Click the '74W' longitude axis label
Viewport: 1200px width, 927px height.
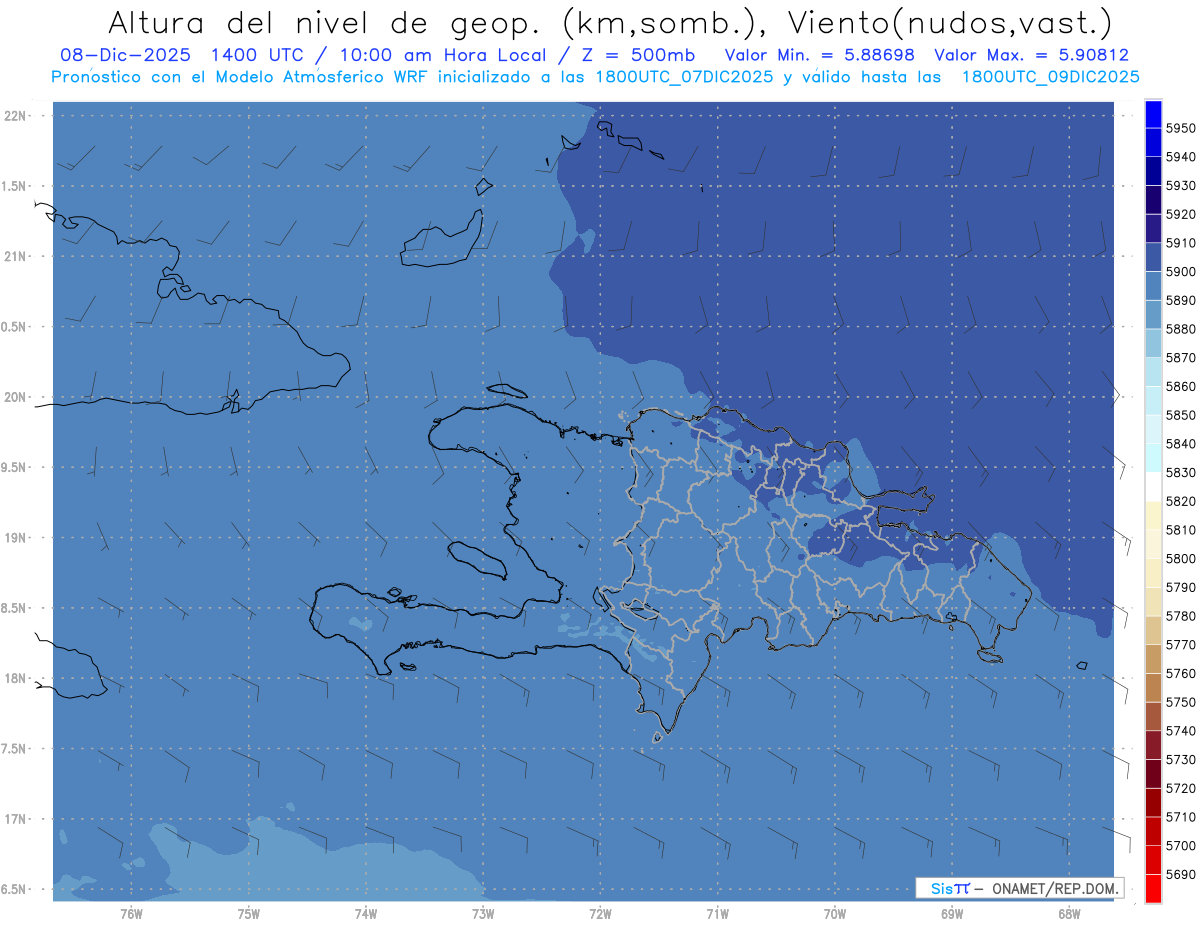(x=365, y=914)
